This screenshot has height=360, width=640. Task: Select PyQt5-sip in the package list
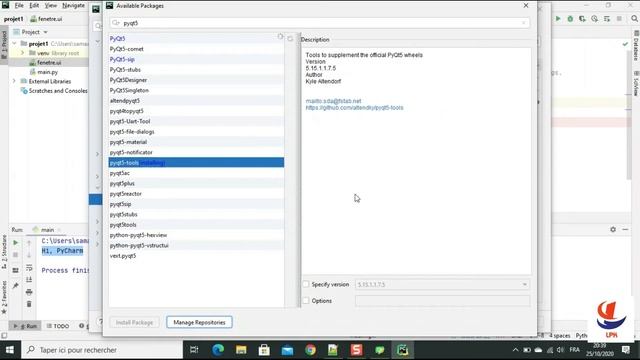pyautogui.click(x=196, y=59)
